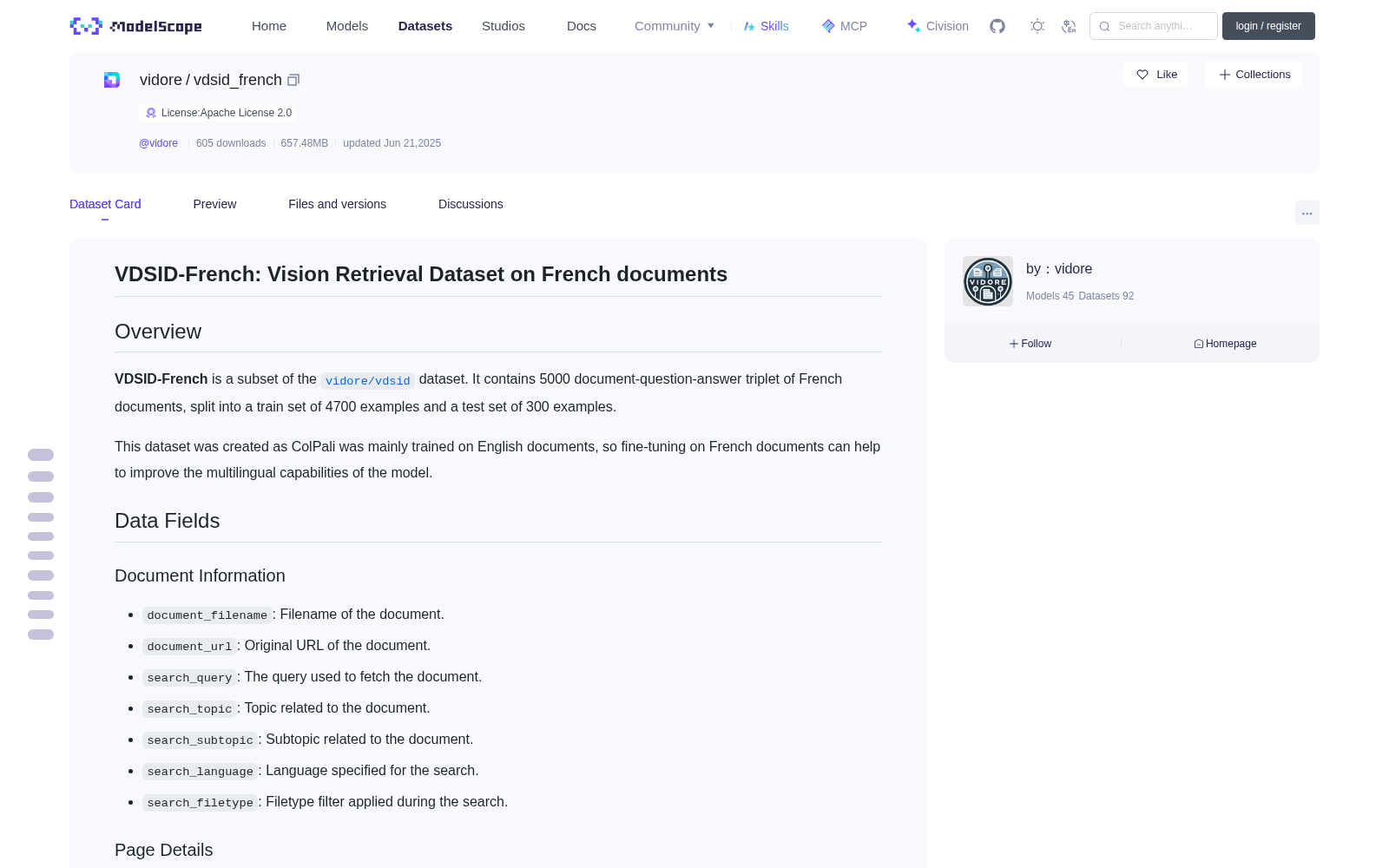Open the vidore organization avatar

pyautogui.click(x=988, y=281)
